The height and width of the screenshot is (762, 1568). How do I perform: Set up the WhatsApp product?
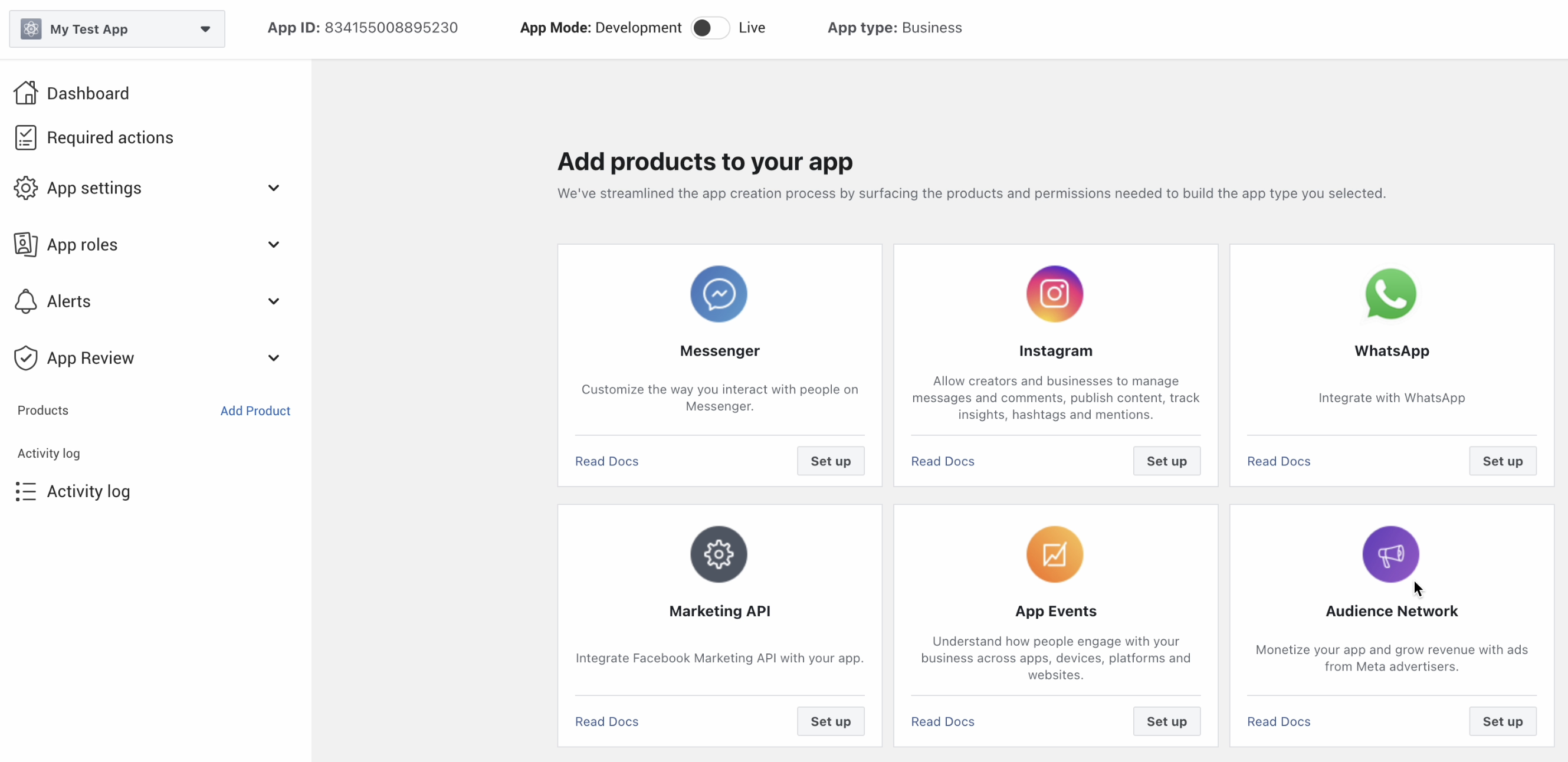click(x=1503, y=461)
